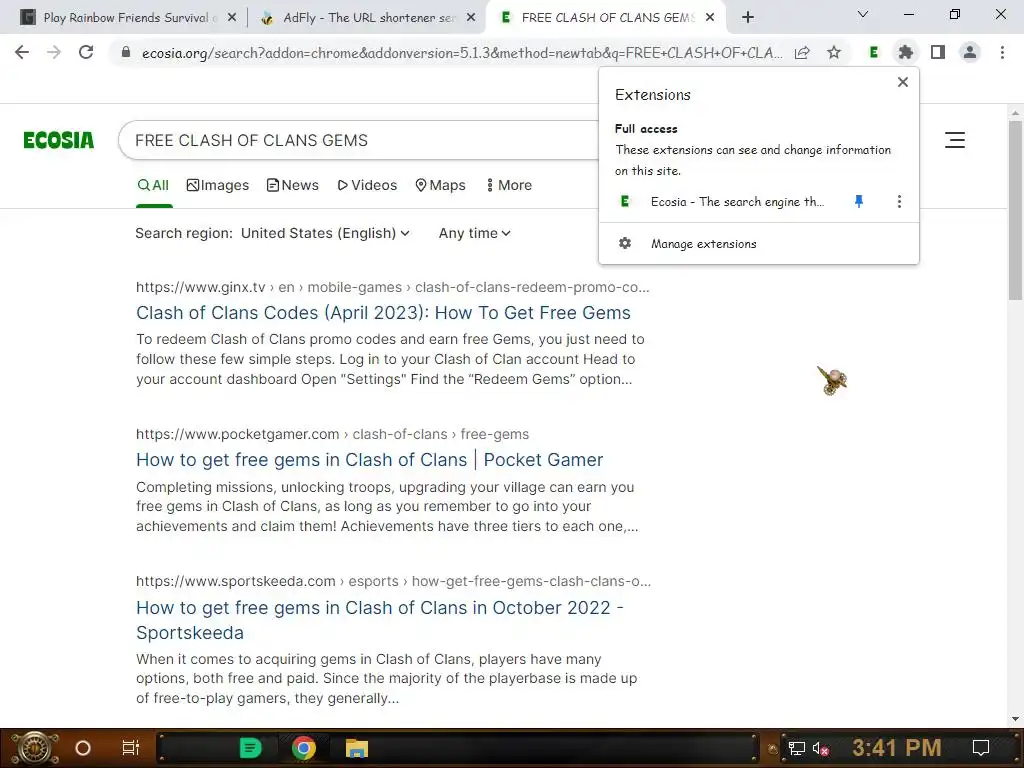This screenshot has height=768, width=1024.
Task: Switch to the Maps tab
Action: point(441,185)
